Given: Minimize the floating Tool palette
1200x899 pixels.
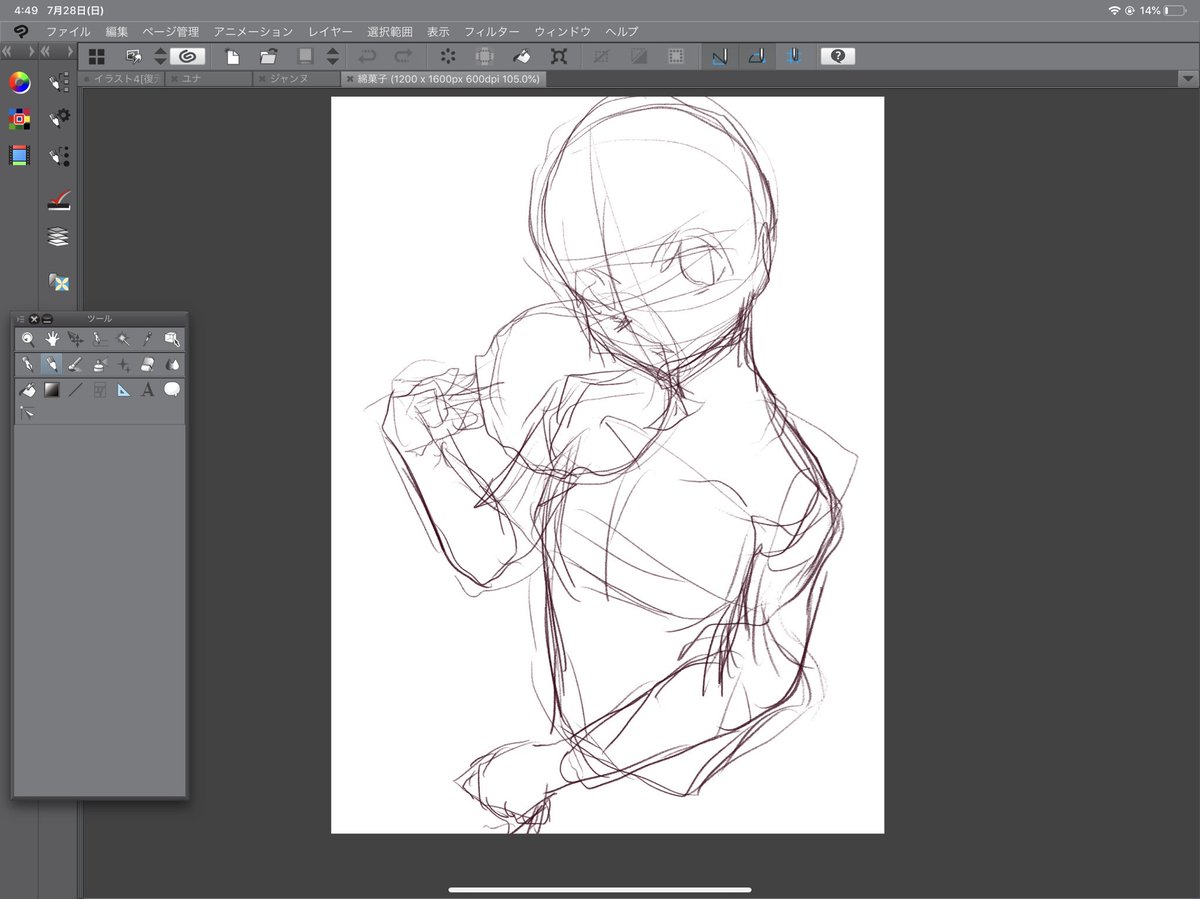Looking at the screenshot, I should click(47, 318).
